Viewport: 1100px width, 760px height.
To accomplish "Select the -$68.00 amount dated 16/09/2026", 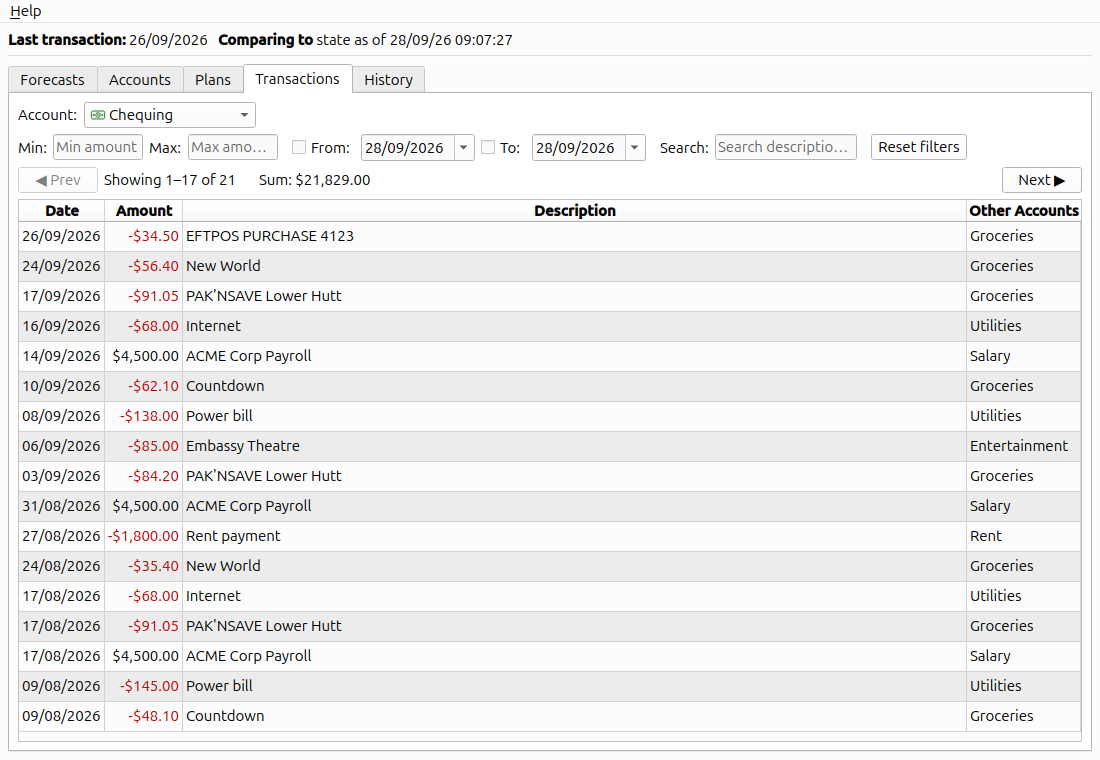I will click(x=144, y=326).
